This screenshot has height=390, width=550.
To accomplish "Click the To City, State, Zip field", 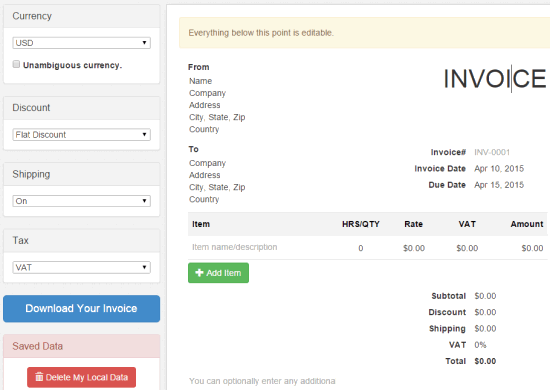I will click(217, 187).
